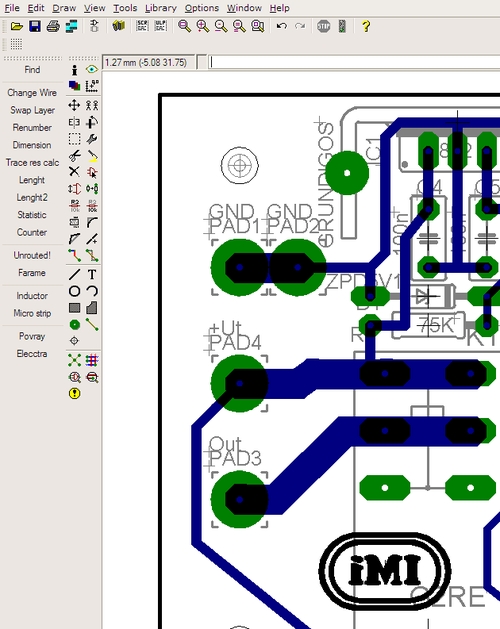This screenshot has height=629, width=500.
Task: Select the Optimize tool
Action: pos(92,239)
